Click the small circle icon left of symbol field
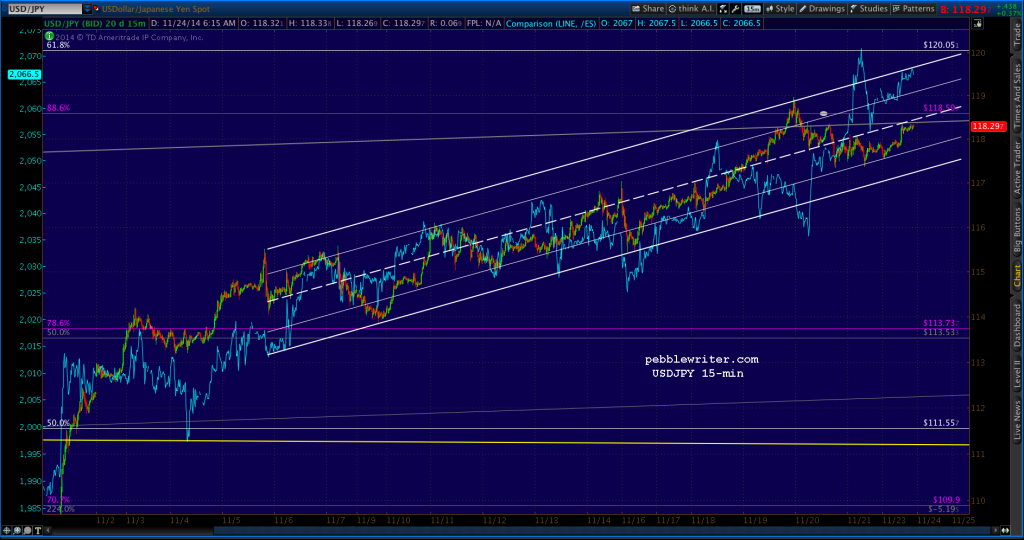This screenshot has height=540, width=1024. tap(3, 9)
